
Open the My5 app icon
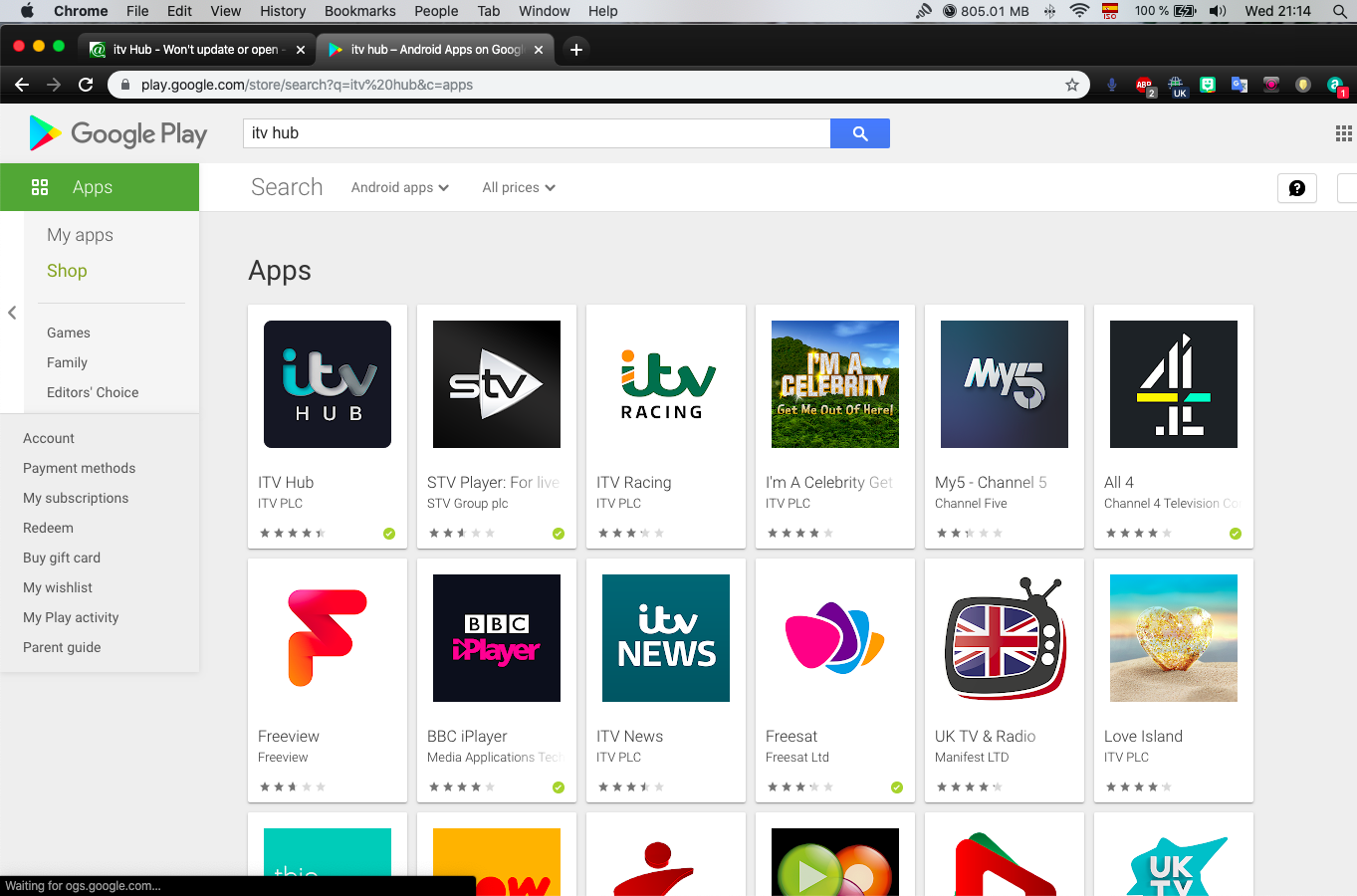1005,384
